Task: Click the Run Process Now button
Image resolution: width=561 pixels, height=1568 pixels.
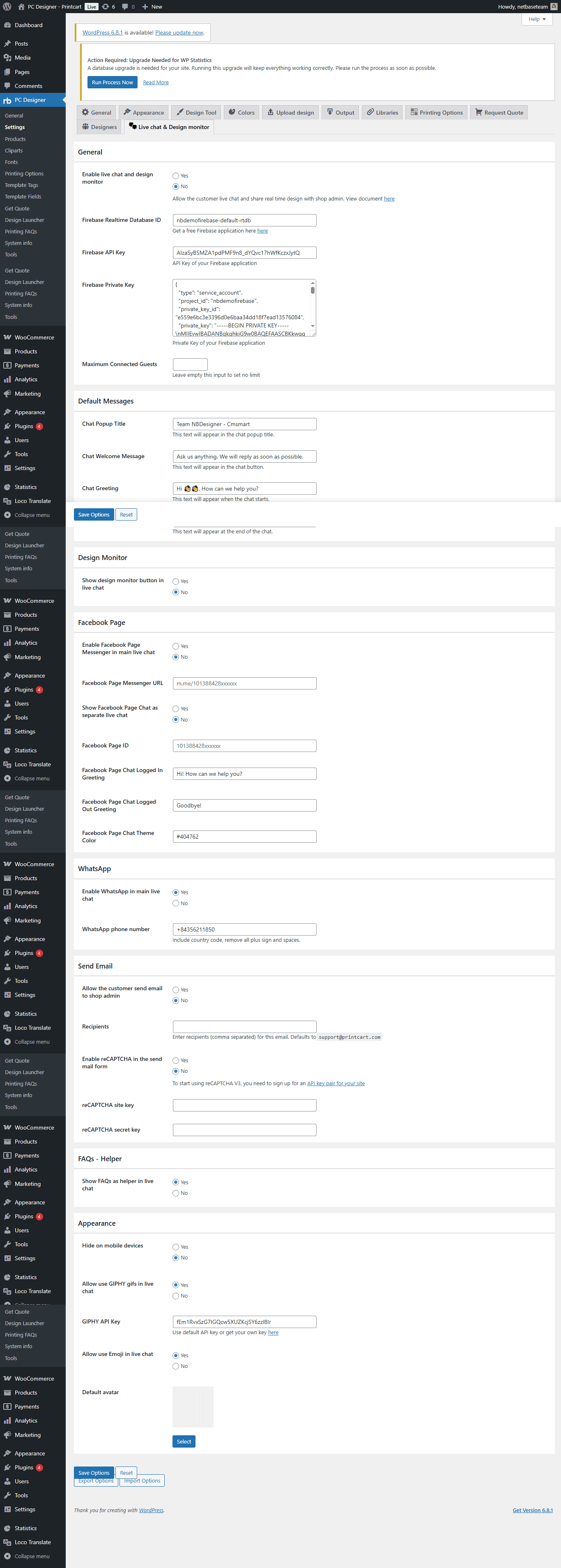Action: [x=113, y=82]
